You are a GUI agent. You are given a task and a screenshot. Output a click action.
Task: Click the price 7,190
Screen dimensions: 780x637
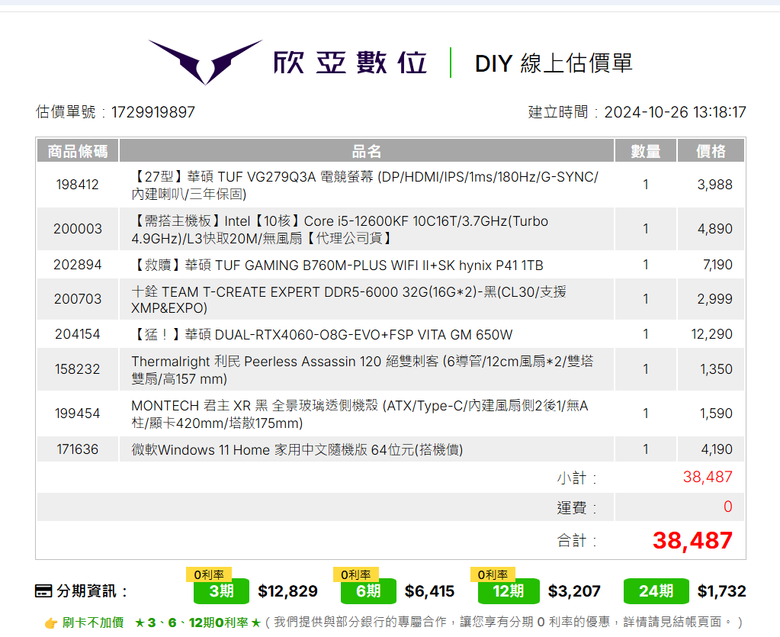(x=717, y=265)
